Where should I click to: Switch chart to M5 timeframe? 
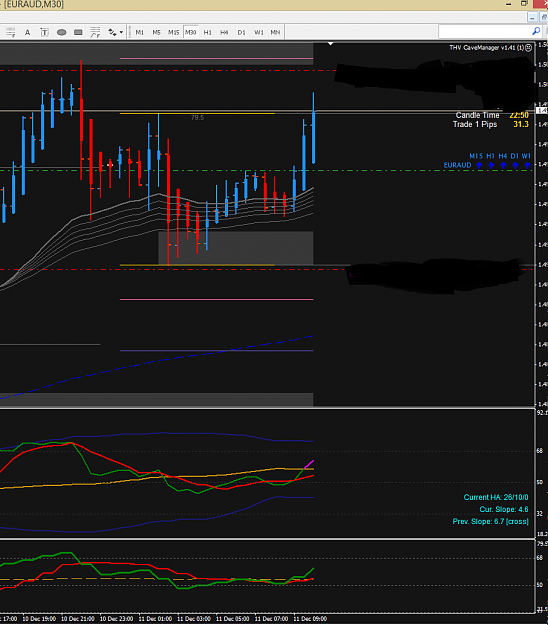click(x=156, y=32)
